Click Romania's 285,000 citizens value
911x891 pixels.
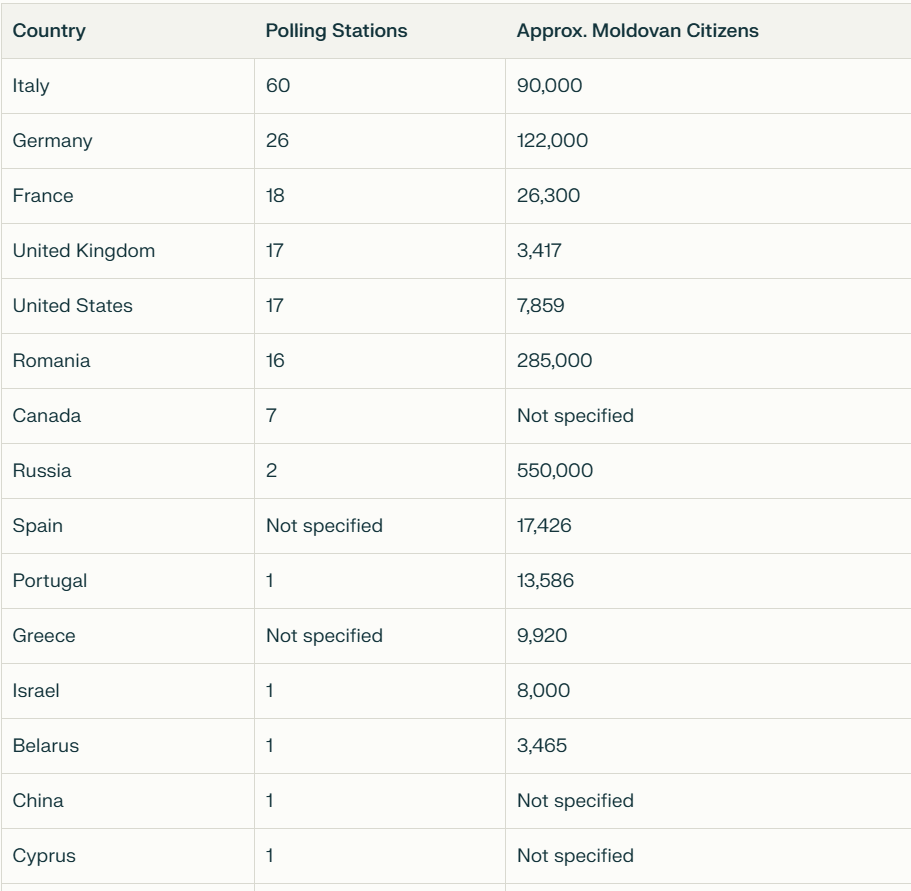click(554, 361)
